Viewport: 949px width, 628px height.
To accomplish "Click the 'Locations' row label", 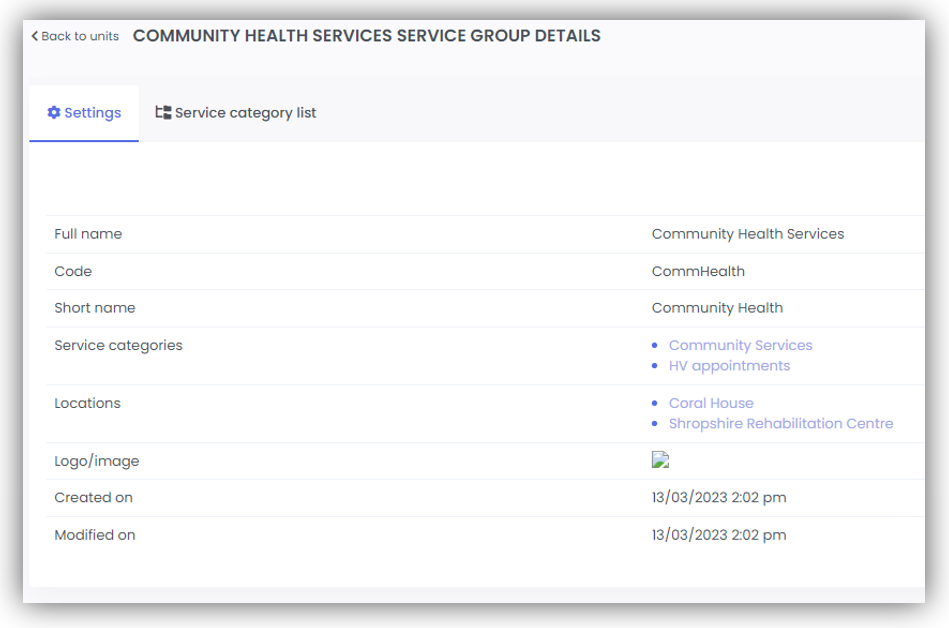I will click(x=87, y=403).
